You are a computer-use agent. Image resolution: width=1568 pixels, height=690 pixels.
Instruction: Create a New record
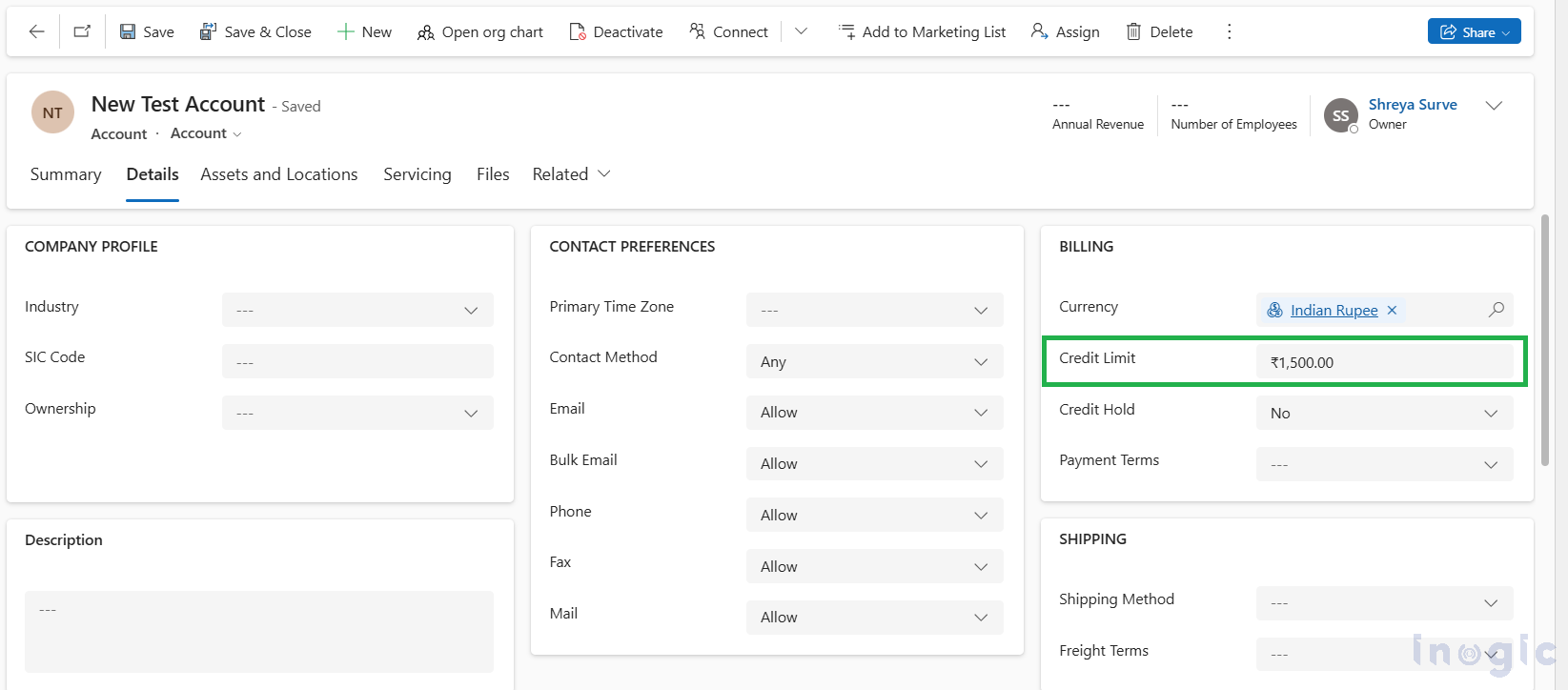(364, 31)
